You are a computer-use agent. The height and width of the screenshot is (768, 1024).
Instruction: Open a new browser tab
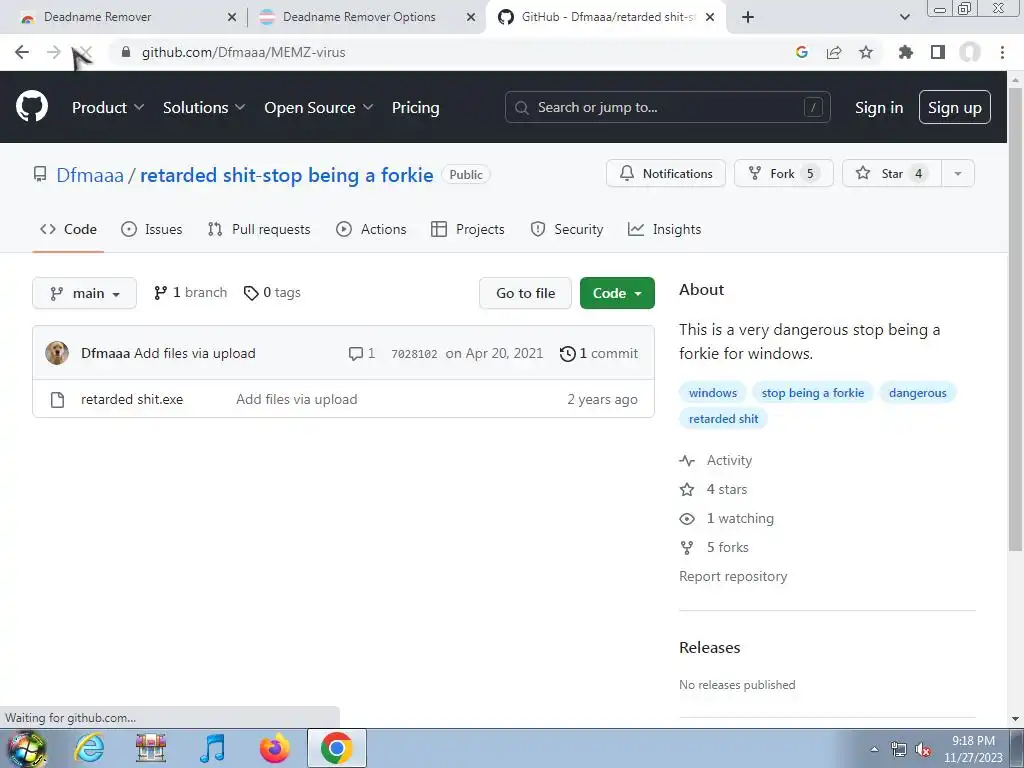click(748, 17)
